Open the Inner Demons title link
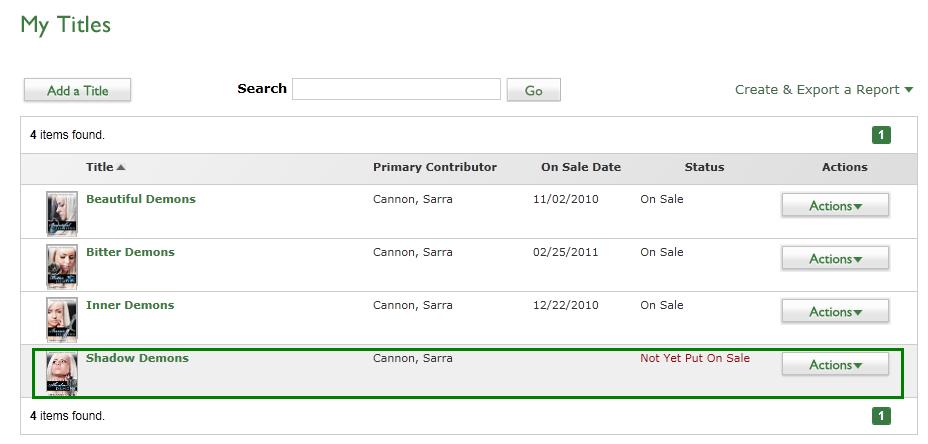The image size is (928, 444). [130, 305]
